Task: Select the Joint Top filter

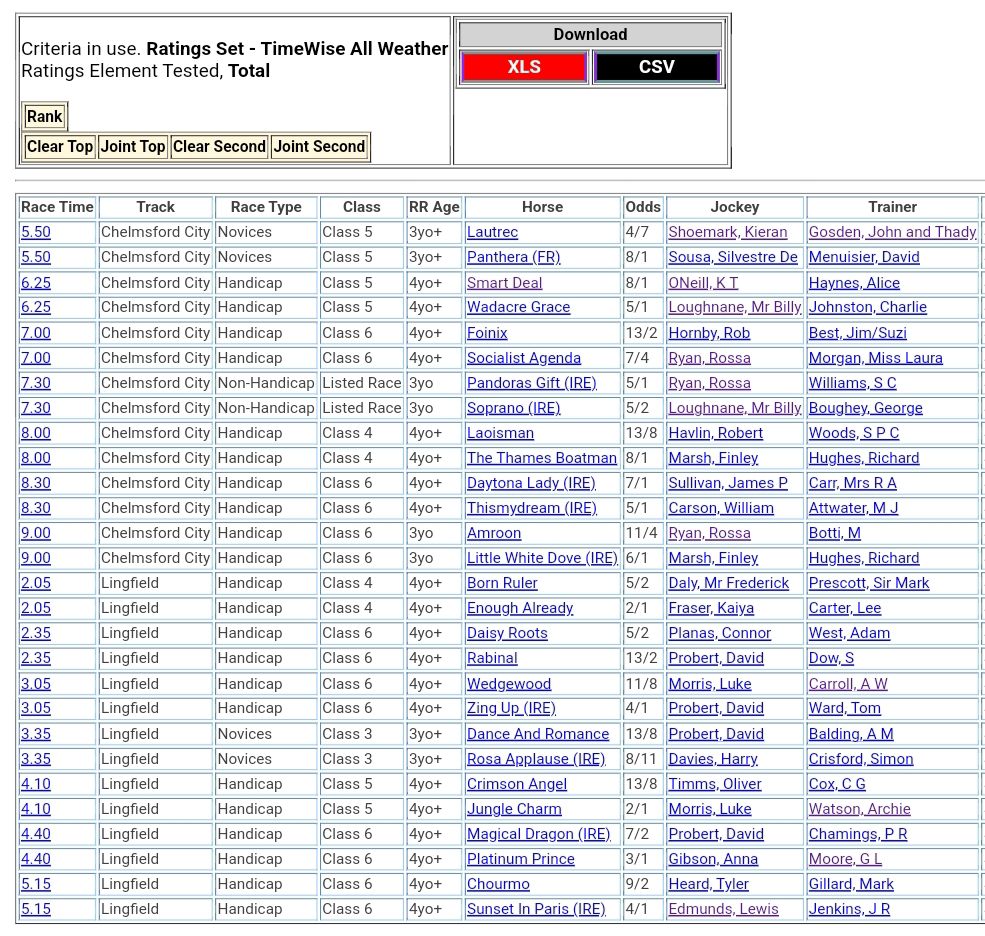Action: click(x=133, y=147)
